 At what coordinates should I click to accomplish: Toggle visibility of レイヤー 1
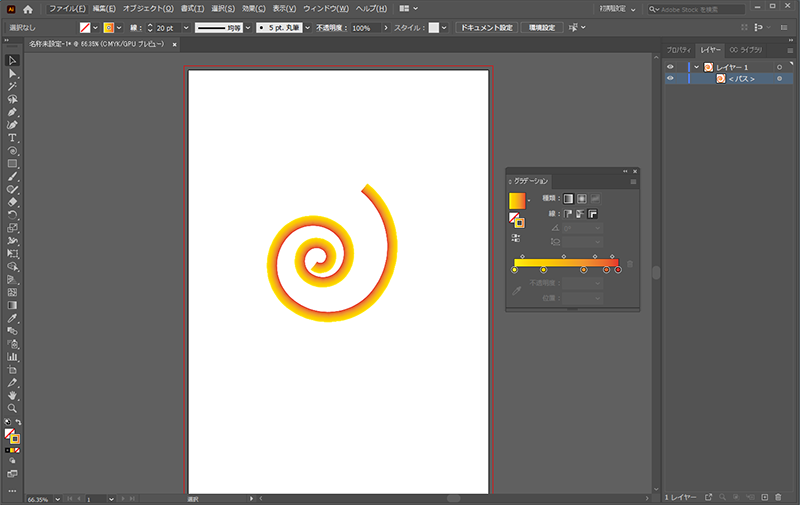tap(671, 67)
